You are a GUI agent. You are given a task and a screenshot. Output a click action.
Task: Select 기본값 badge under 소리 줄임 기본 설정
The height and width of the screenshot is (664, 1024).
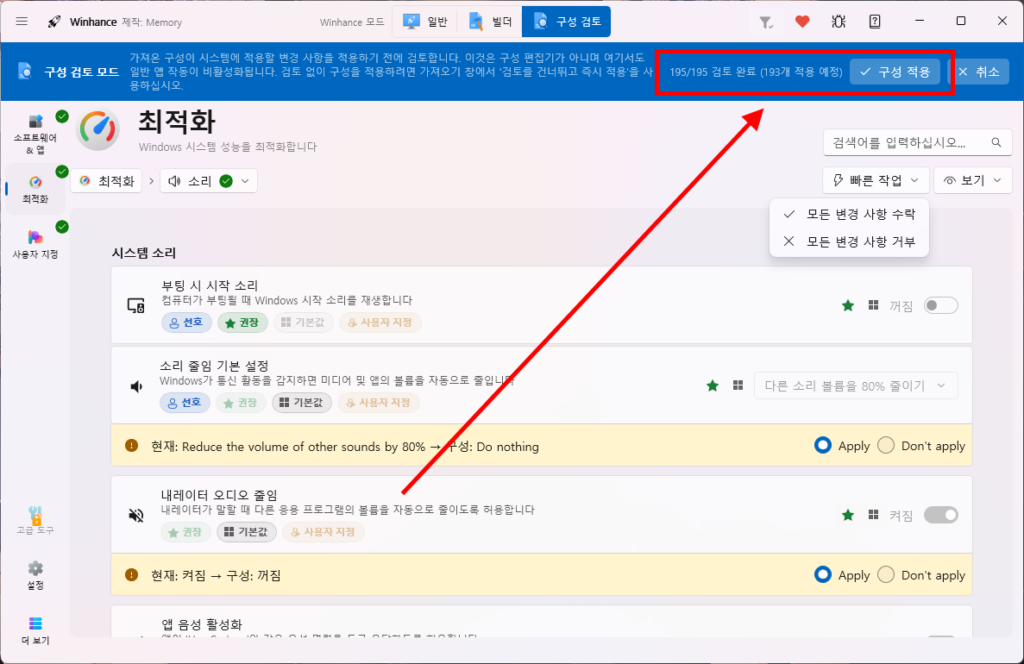(302, 403)
